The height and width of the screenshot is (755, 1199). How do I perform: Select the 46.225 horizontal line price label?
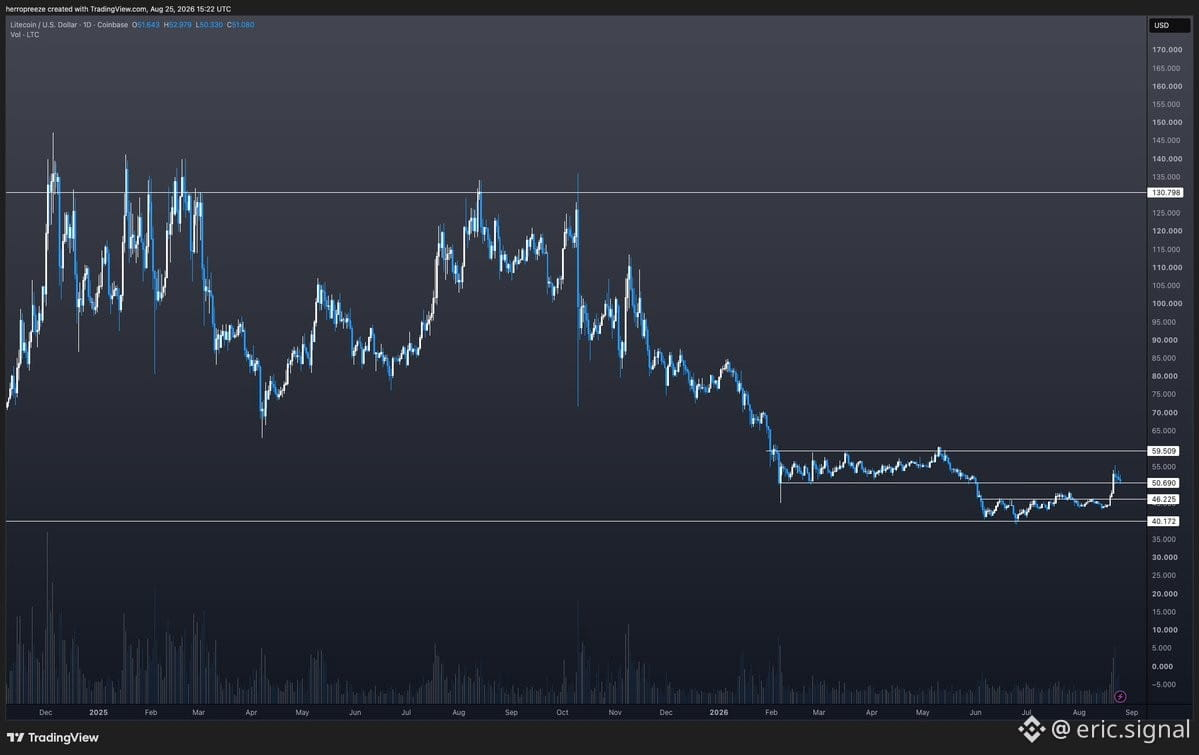click(1164, 500)
